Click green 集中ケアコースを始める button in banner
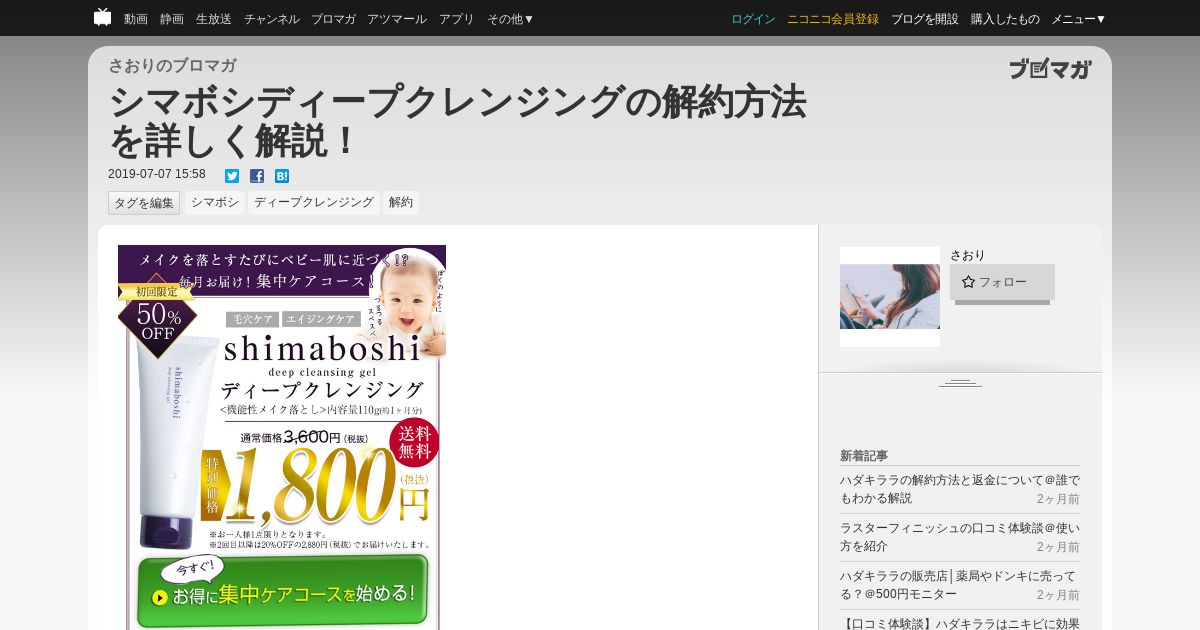The height and width of the screenshot is (630, 1200). coord(282,590)
